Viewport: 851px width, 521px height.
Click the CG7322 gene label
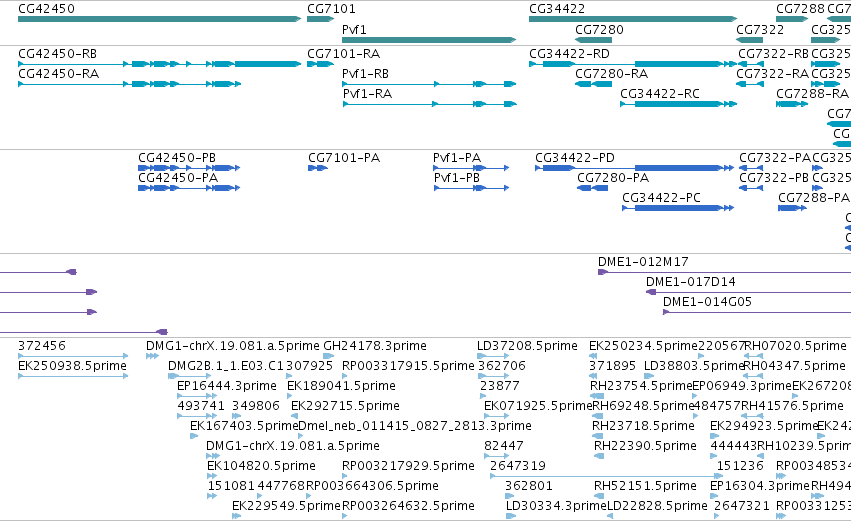[760, 29]
